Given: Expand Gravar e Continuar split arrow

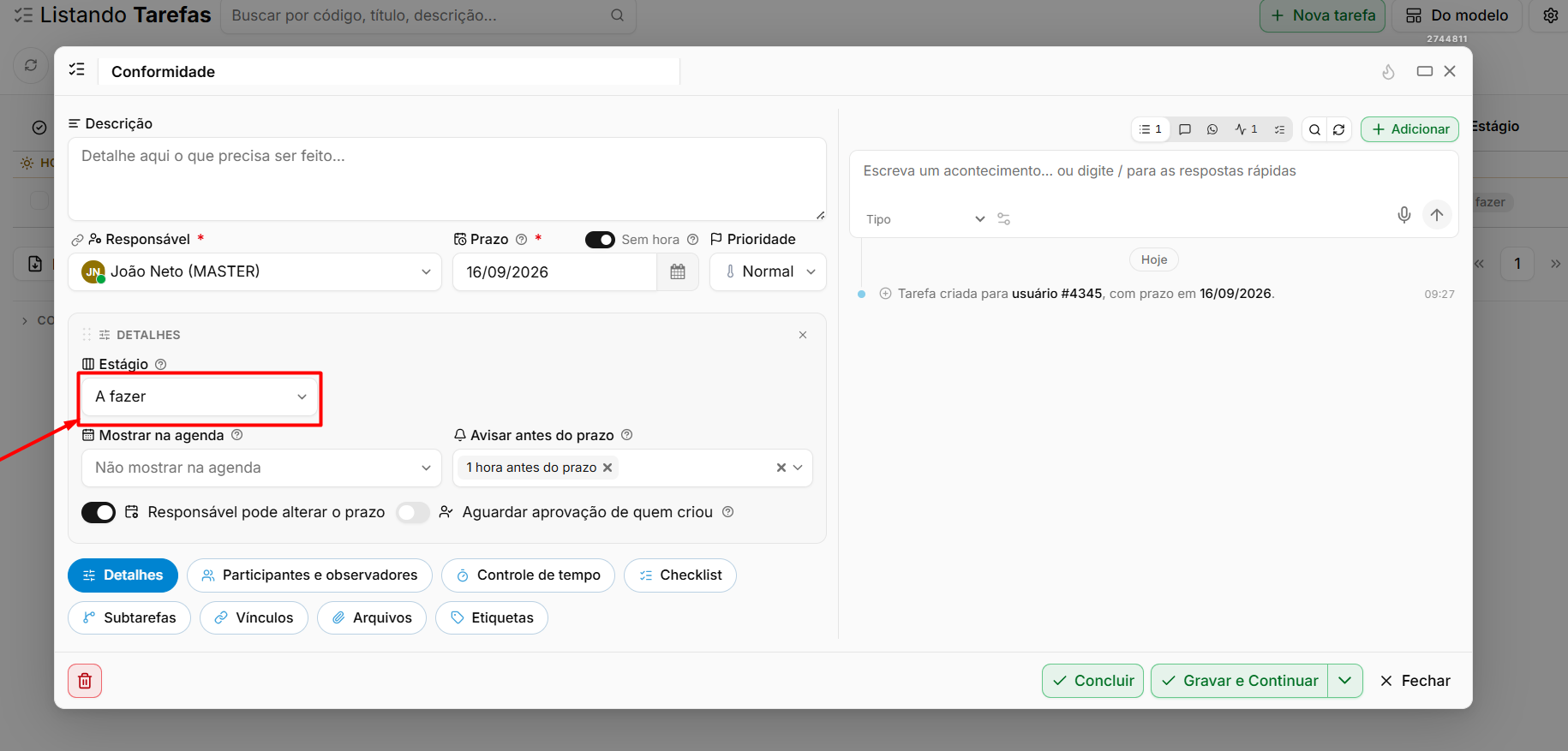Looking at the screenshot, I should 1345,681.
